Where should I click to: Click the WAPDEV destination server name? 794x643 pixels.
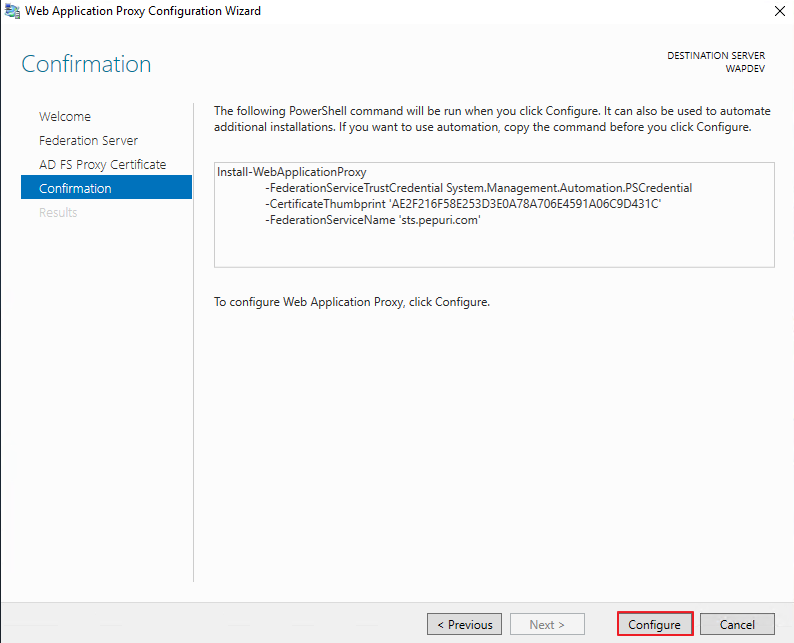coord(745,69)
